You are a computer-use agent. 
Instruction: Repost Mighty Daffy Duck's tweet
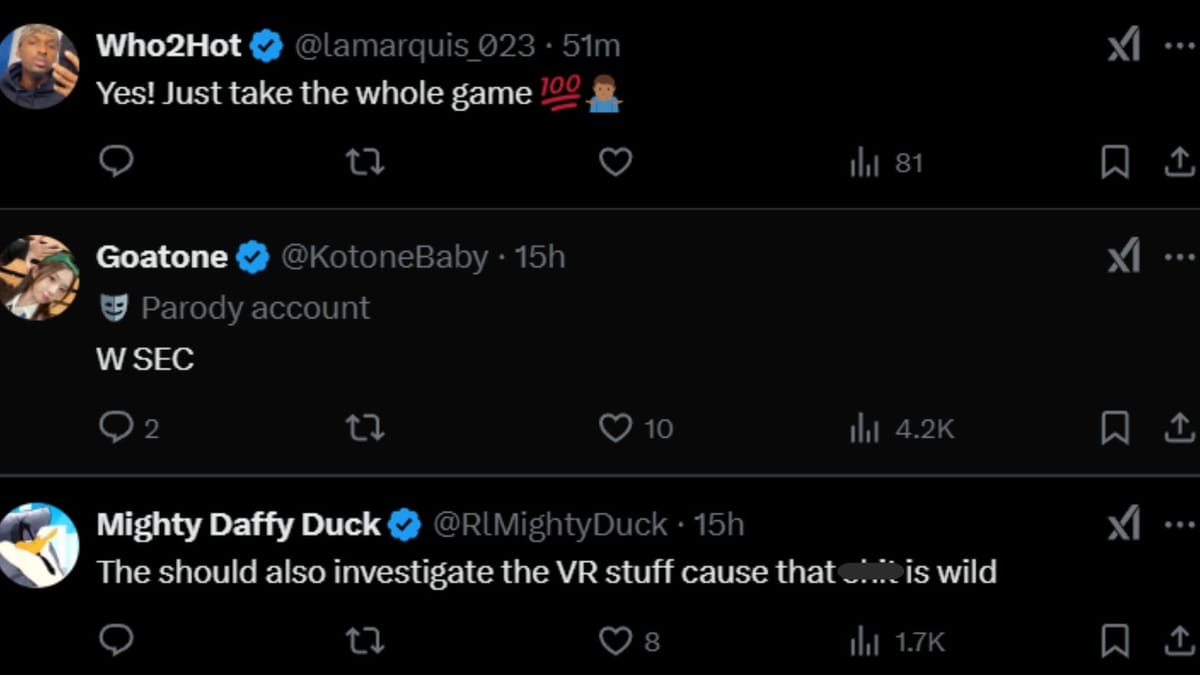tap(364, 640)
